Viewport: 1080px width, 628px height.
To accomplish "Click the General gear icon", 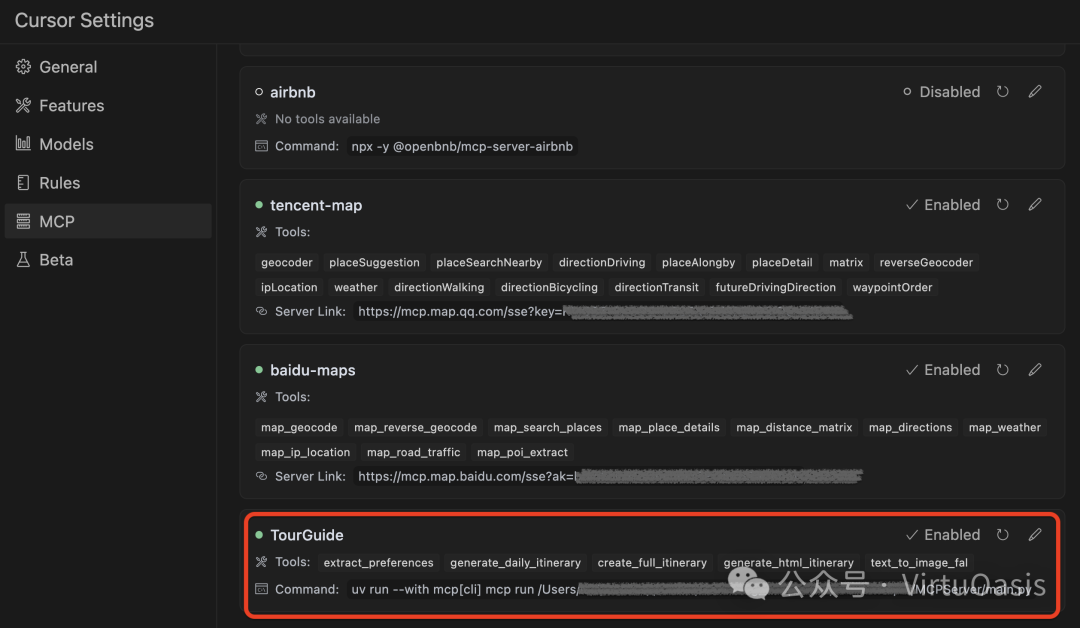I will coord(23,66).
